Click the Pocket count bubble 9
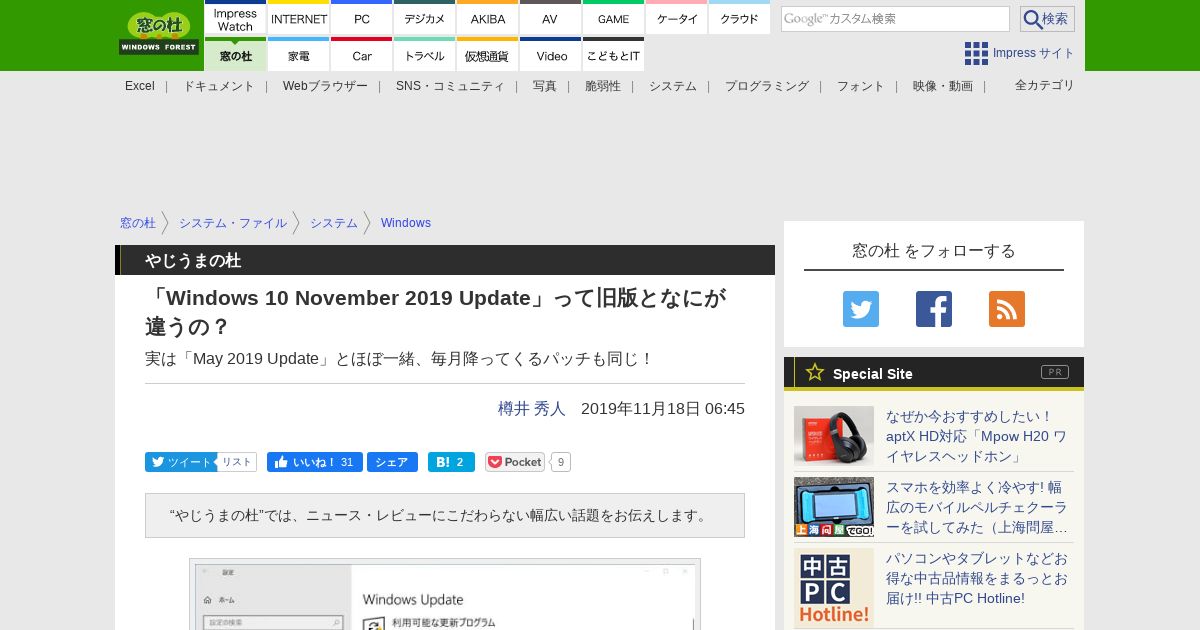Image resolution: width=1200 pixels, height=630 pixels. [x=561, y=462]
